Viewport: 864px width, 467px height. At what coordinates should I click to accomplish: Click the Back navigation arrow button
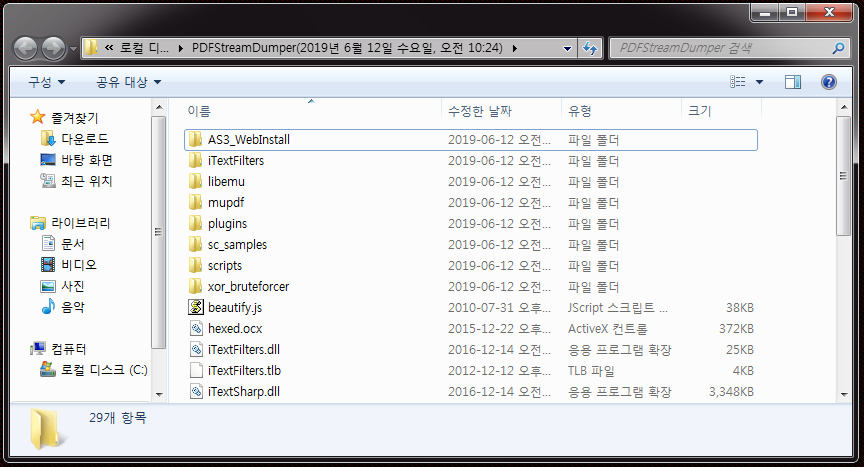click(25, 48)
